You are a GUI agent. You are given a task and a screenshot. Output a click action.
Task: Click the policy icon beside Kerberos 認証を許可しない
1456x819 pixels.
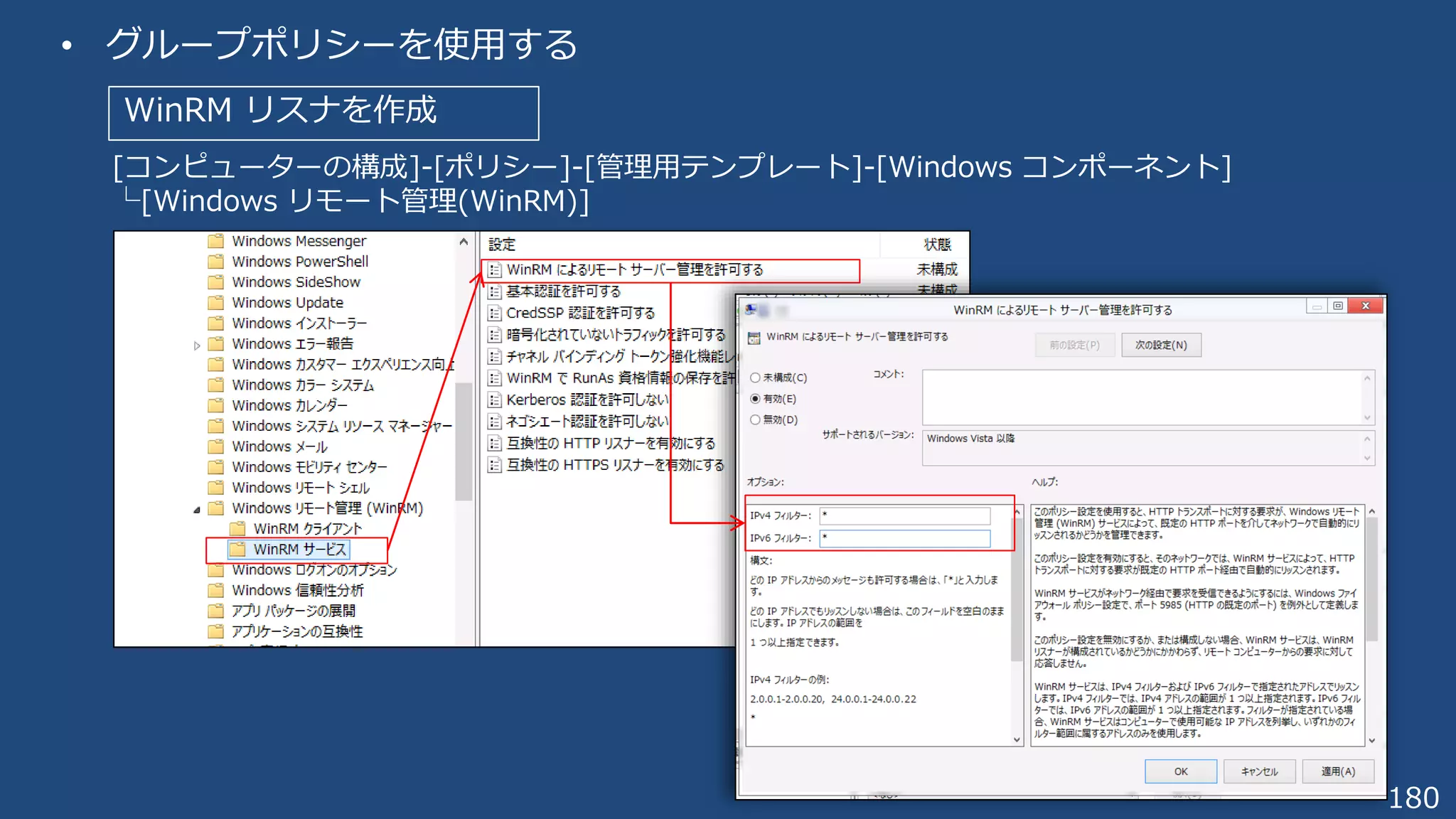tap(495, 400)
